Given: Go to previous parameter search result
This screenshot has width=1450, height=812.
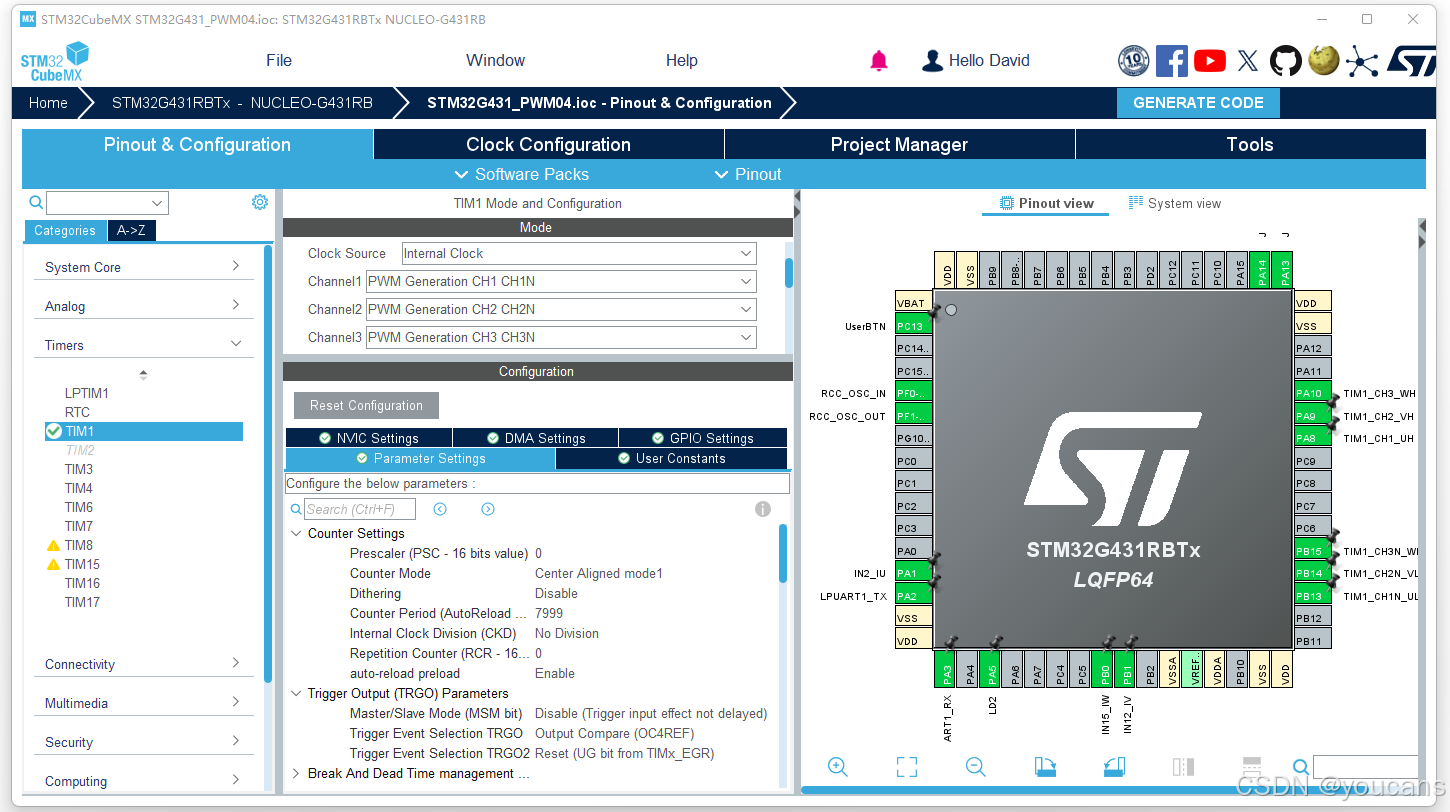Looking at the screenshot, I should [440, 509].
